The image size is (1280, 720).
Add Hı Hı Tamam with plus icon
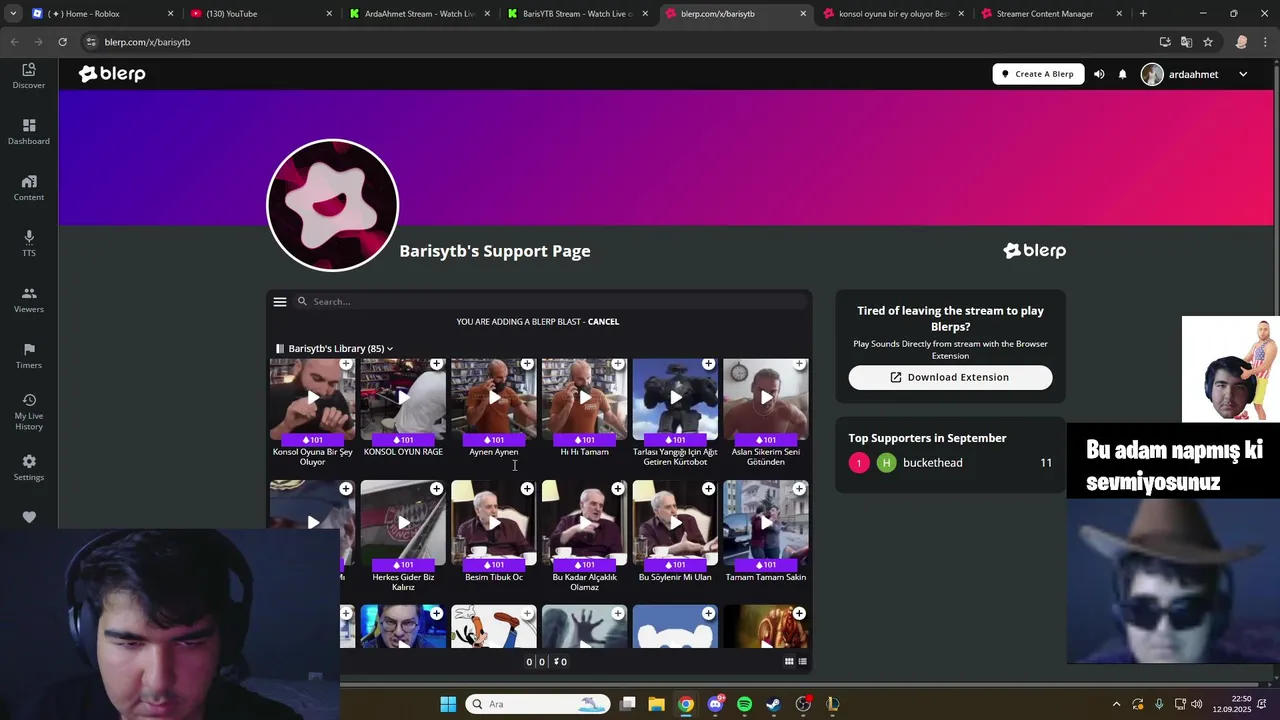click(x=618, y=363)
